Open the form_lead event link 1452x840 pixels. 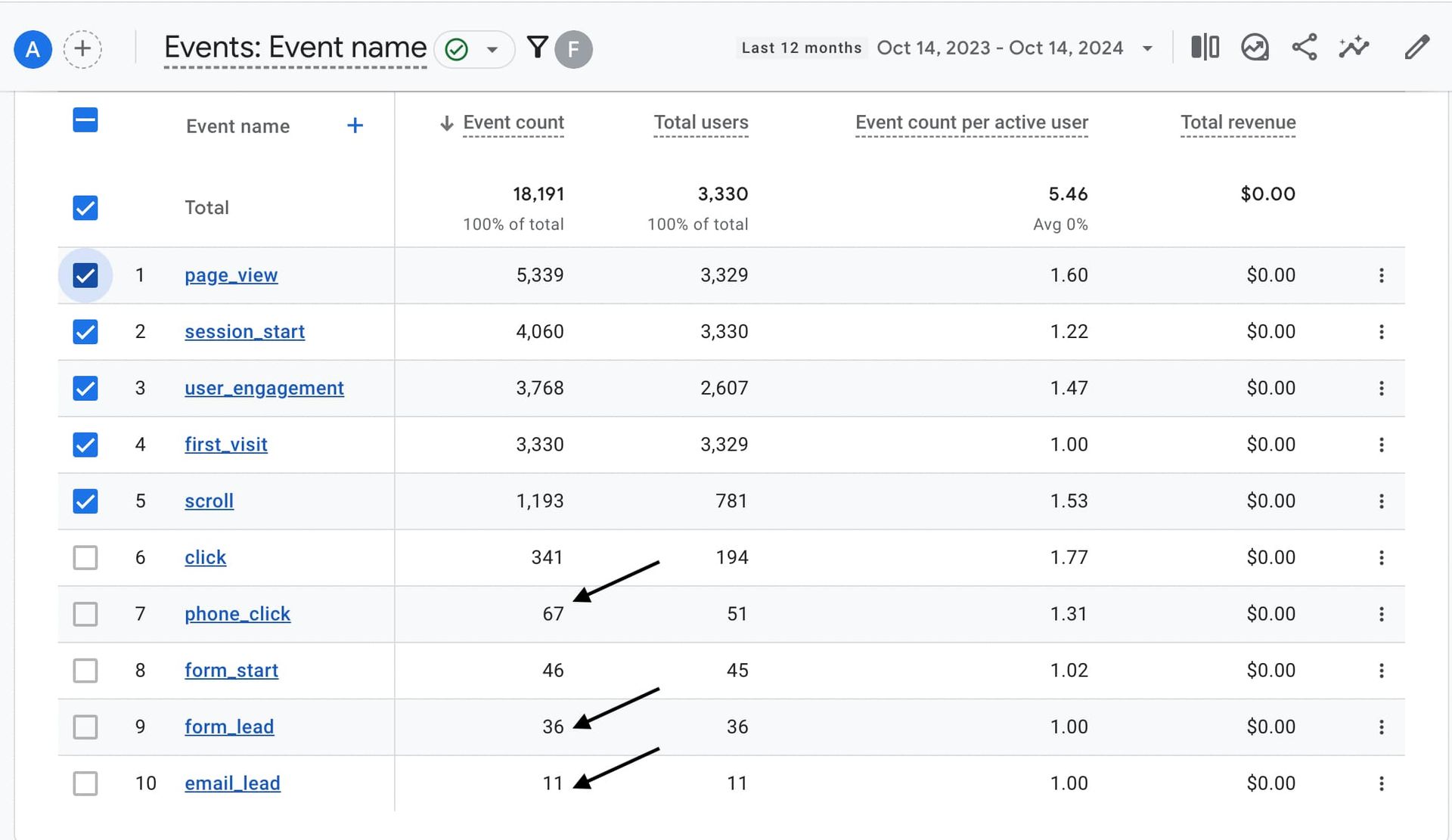(229, 727)
